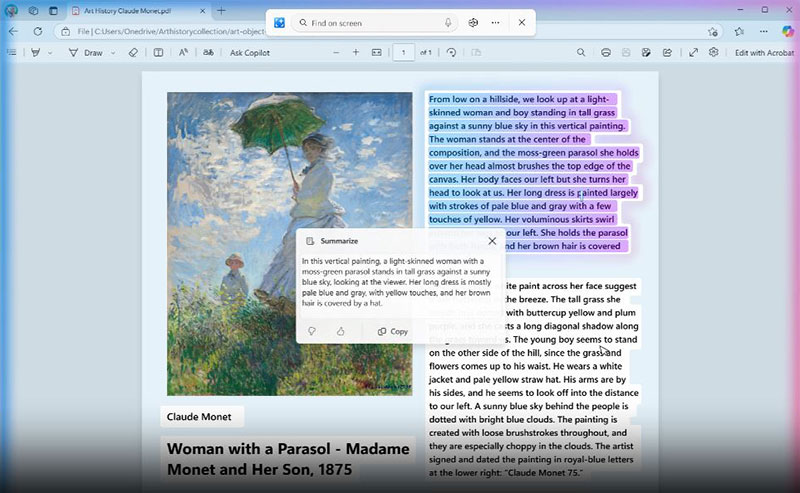The height and width of the screenshot is (493, 800).
Task: Go back using browser back arrow
Action: pyautogui.click(x=14, y=32)
